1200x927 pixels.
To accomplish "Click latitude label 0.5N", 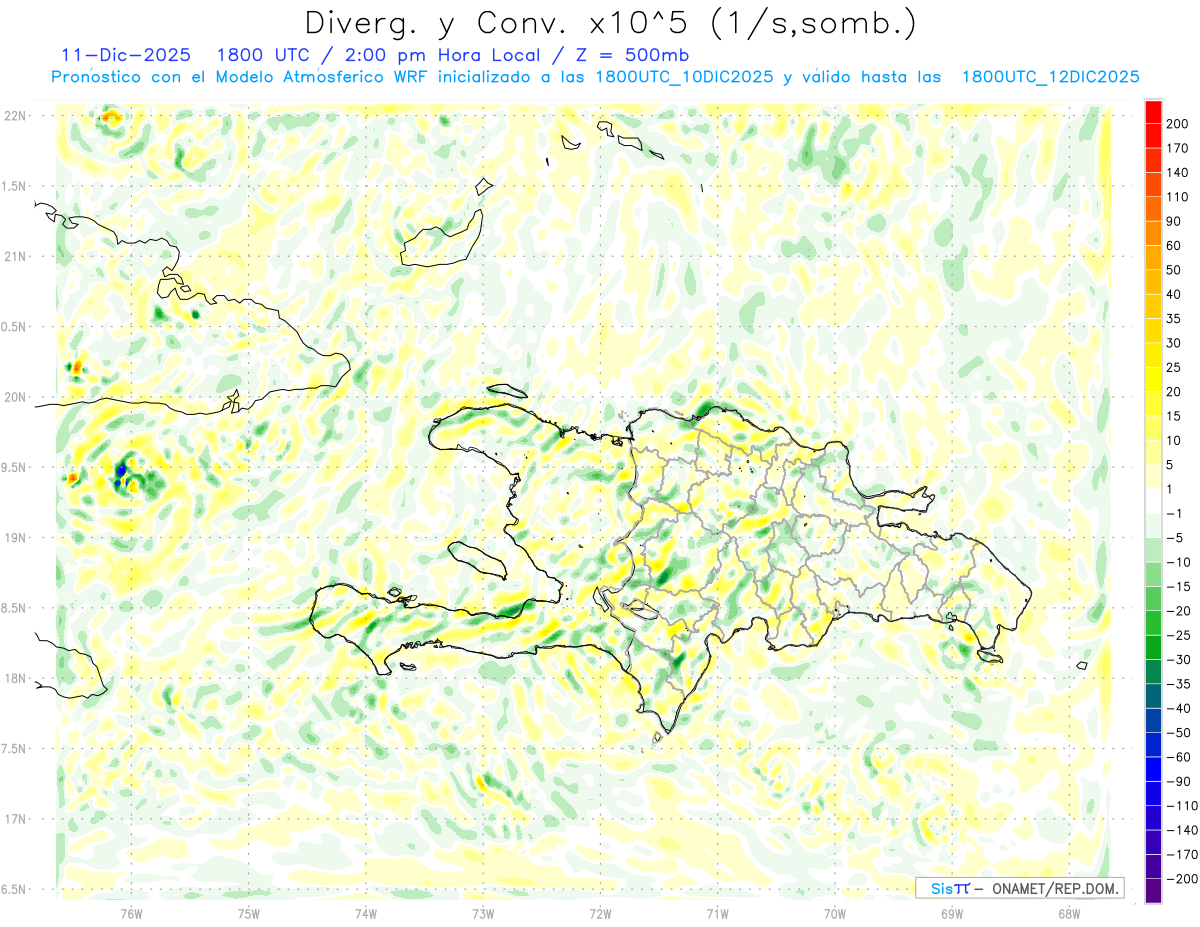I will [x=14, y=327].
